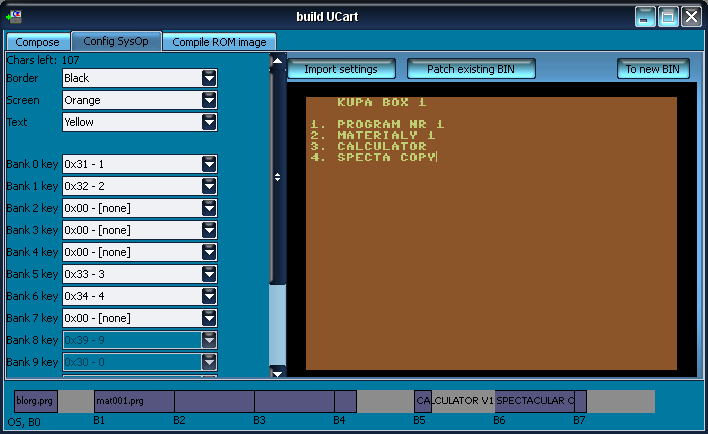This screenshot has width=708, height=434.
Task: Minimize the build UCart window
Action: [x=646, y=16]
